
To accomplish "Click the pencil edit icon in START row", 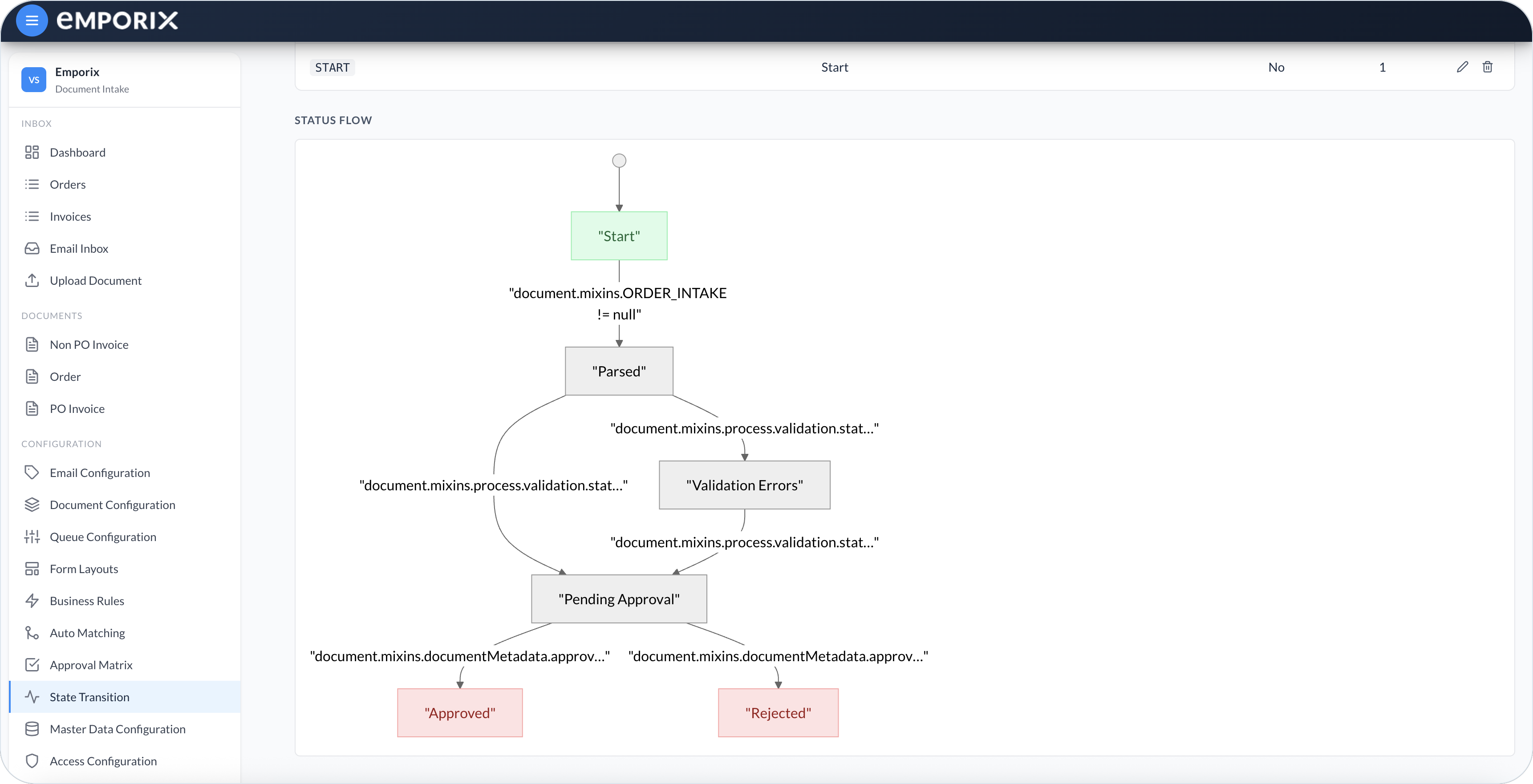I will click(x=1462, y=67).
